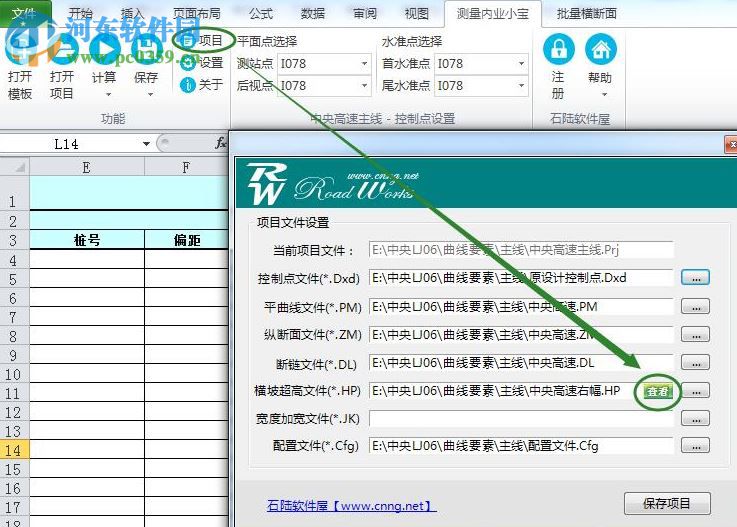Viewport: 737px width, 527px height.
Task: Select column header E
Action: [x=86, y=167]
